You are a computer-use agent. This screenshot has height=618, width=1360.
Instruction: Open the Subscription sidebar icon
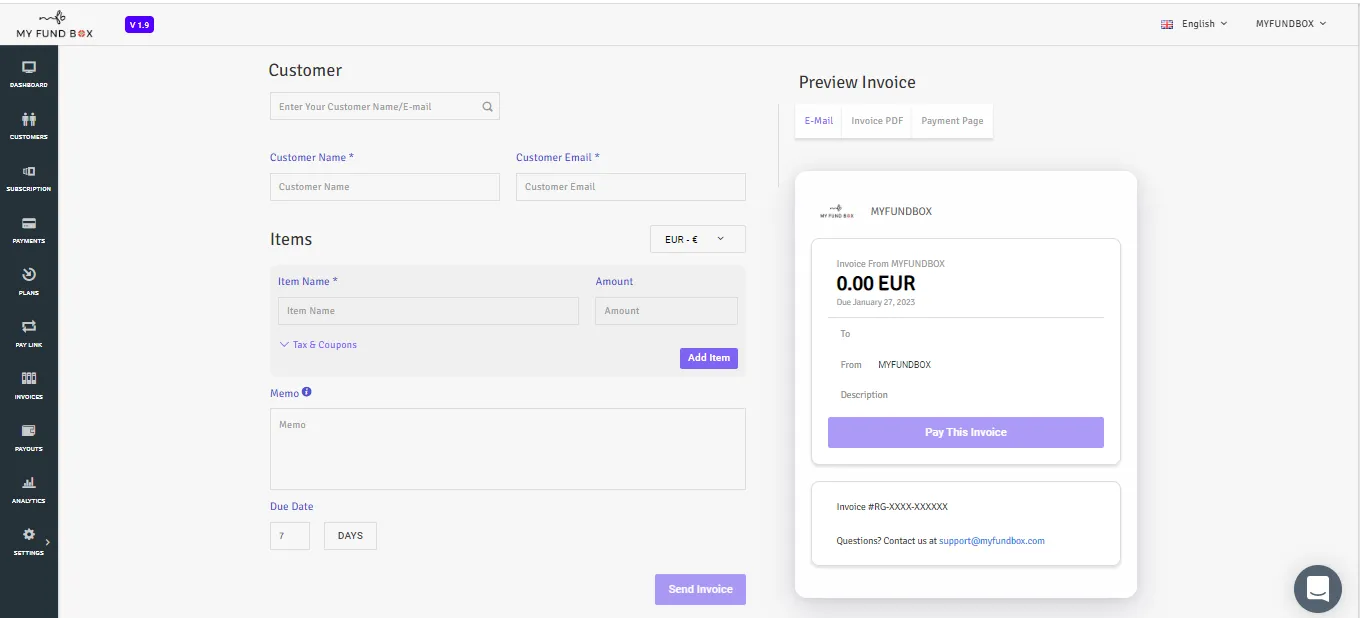click(x=29, y=171)
